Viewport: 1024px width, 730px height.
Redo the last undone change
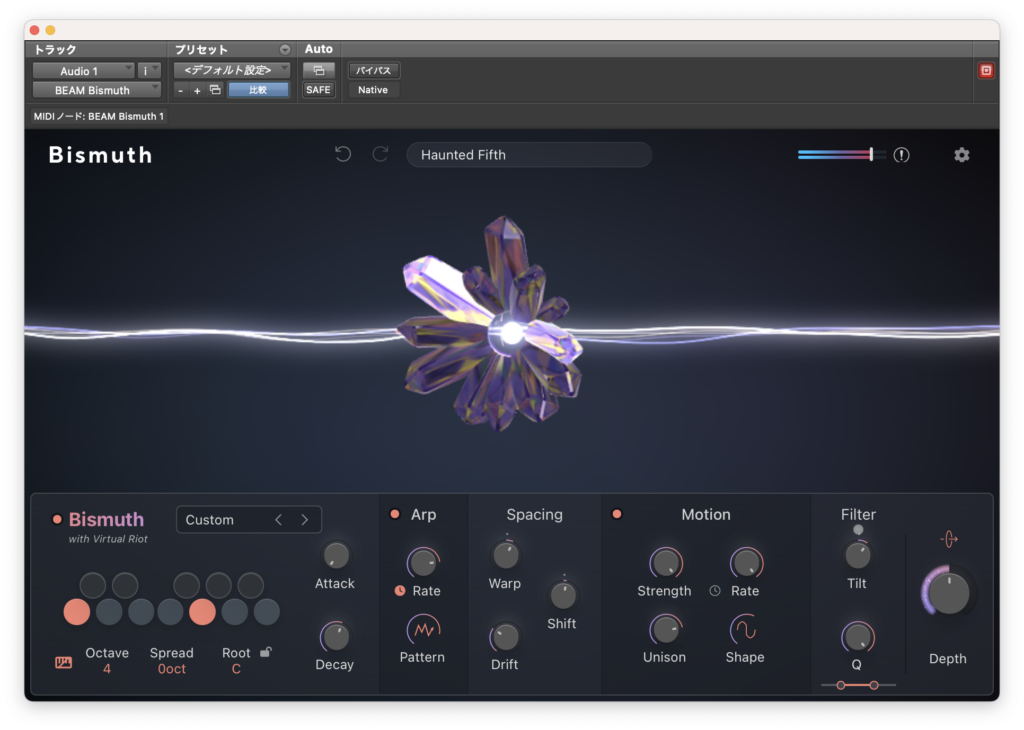click(x=380, y=154)
